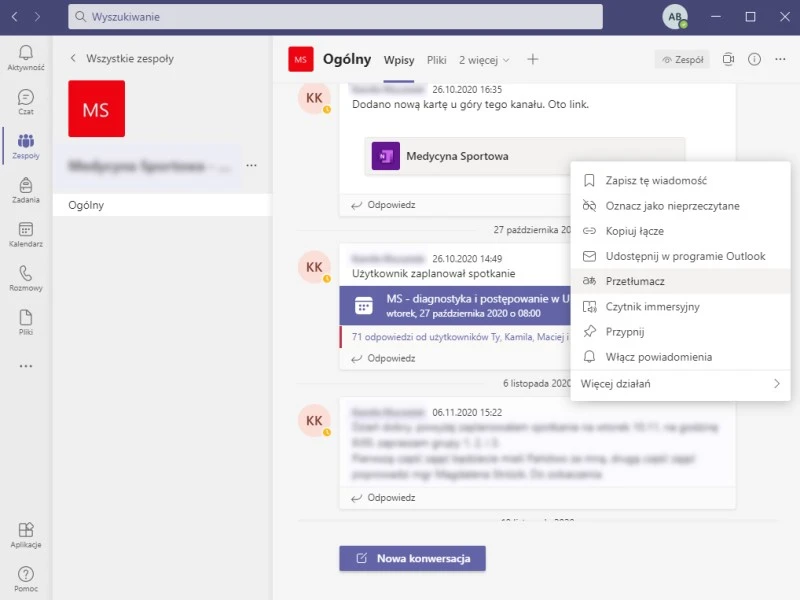
Task: Open more options for the Medycyna Sportowa team
Action: [x=251, y=165]
